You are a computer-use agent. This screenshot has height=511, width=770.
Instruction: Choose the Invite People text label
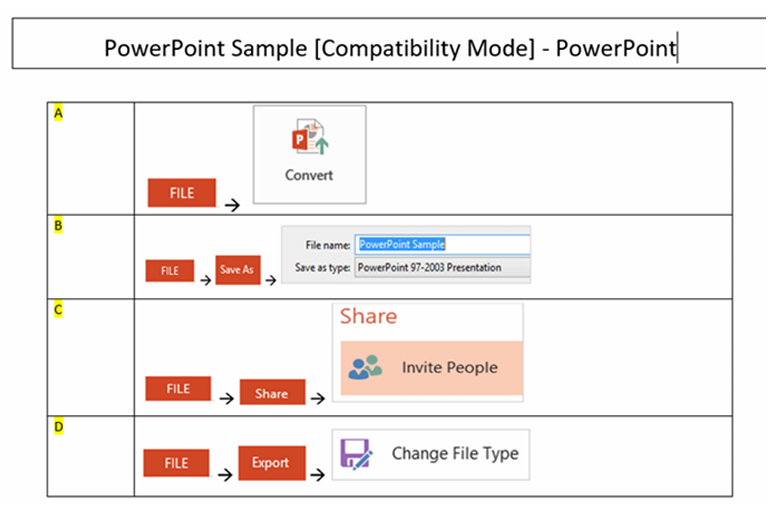(449, 367)
